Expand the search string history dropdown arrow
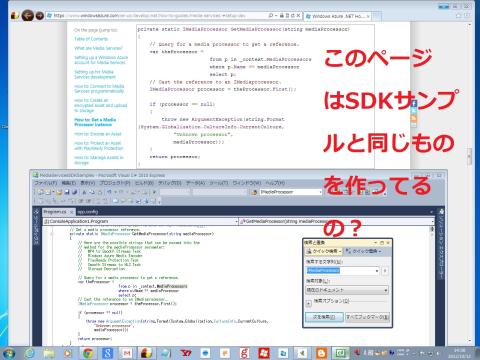The height and width of the screenshot is (360, 480). (x=377, y=271)
